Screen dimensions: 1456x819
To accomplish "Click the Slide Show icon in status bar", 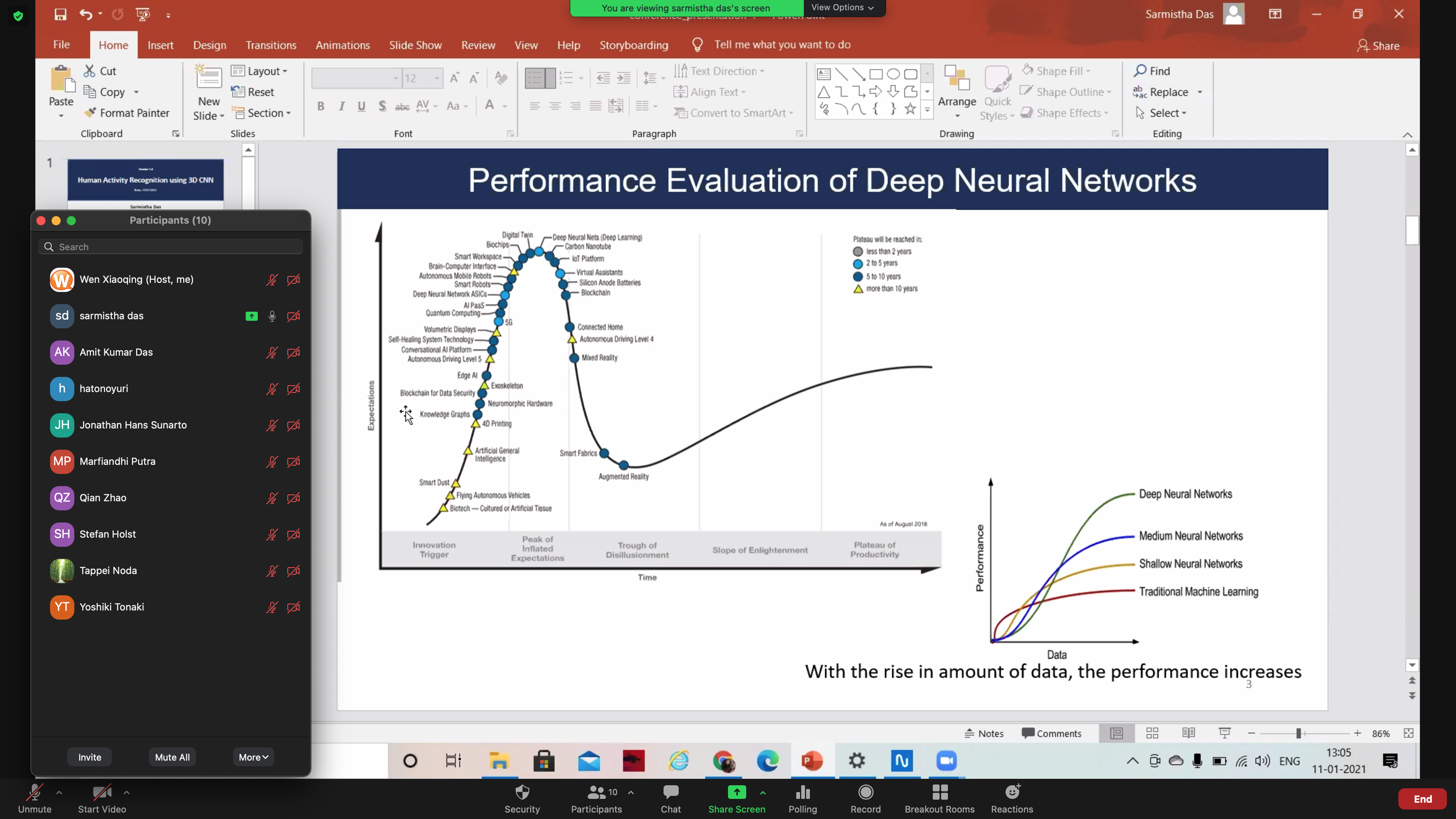I will point(1224,733).
